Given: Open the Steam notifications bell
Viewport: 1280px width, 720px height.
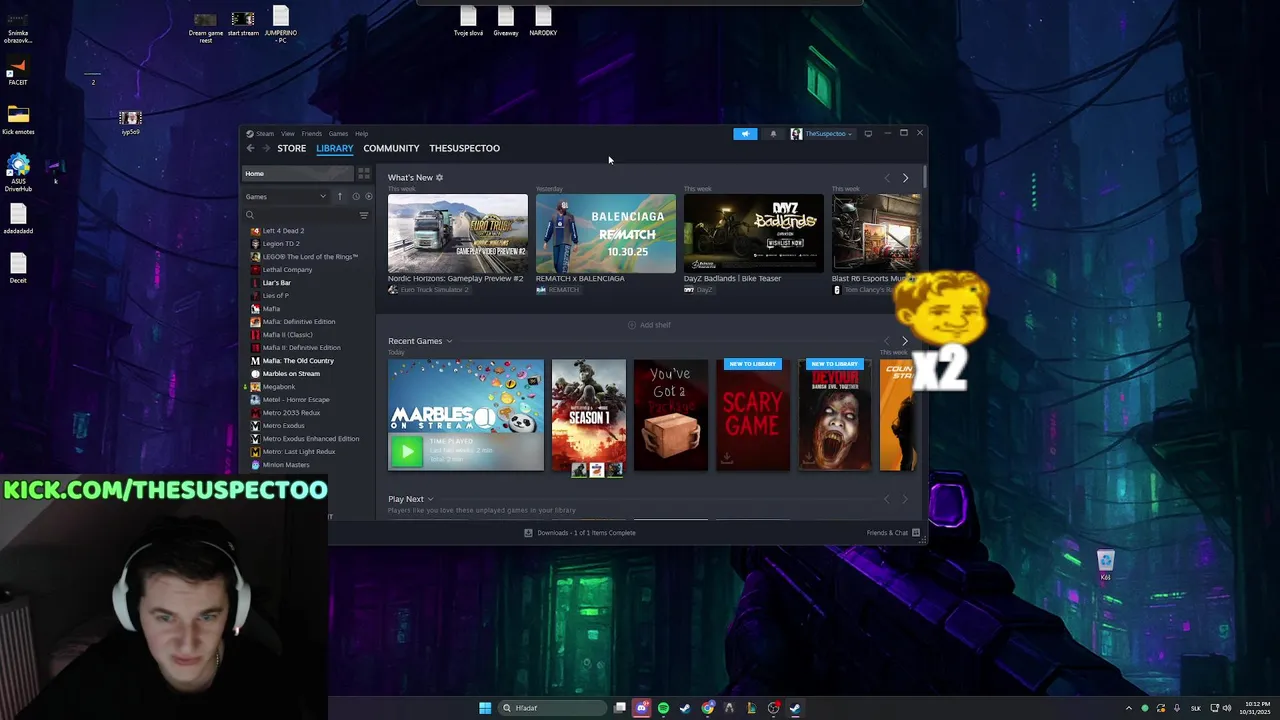Looking at the screenshot, I should click(x=773, y=133).
